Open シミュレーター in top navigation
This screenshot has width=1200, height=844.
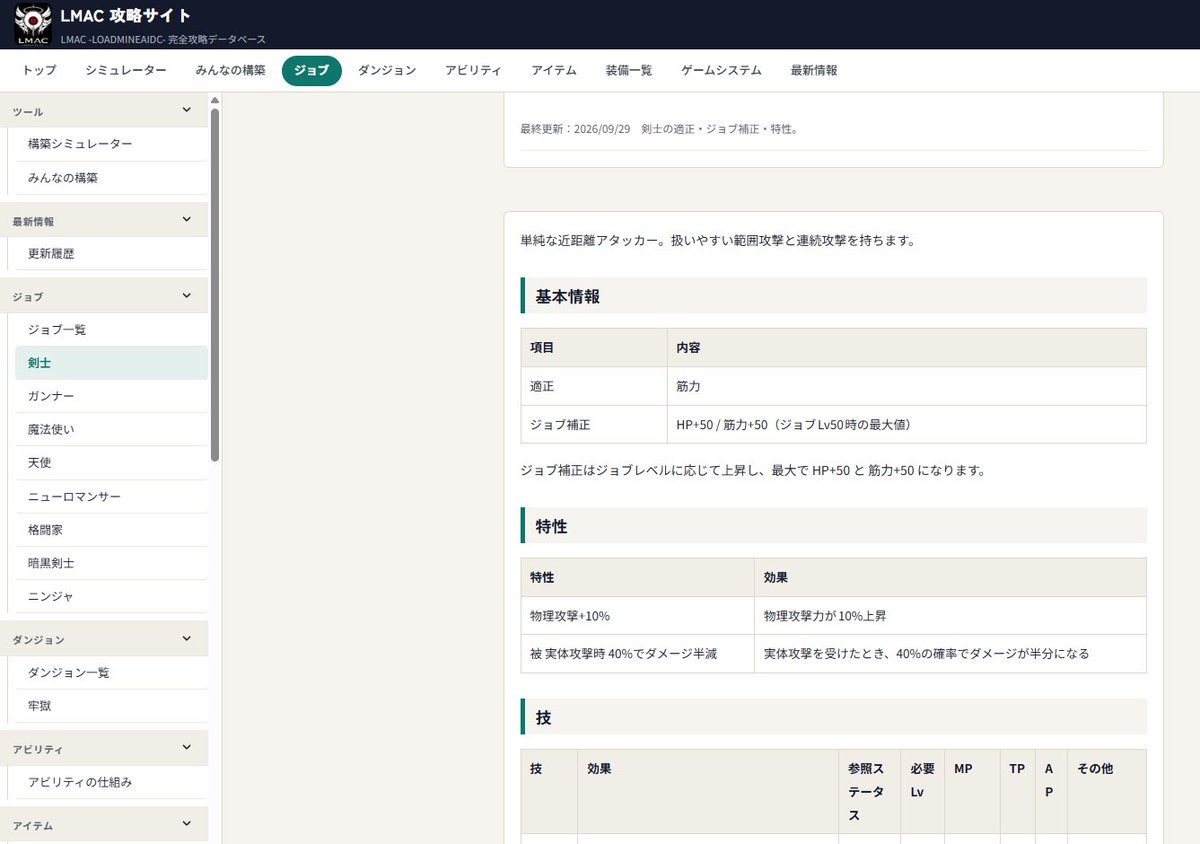click(126, 71)
